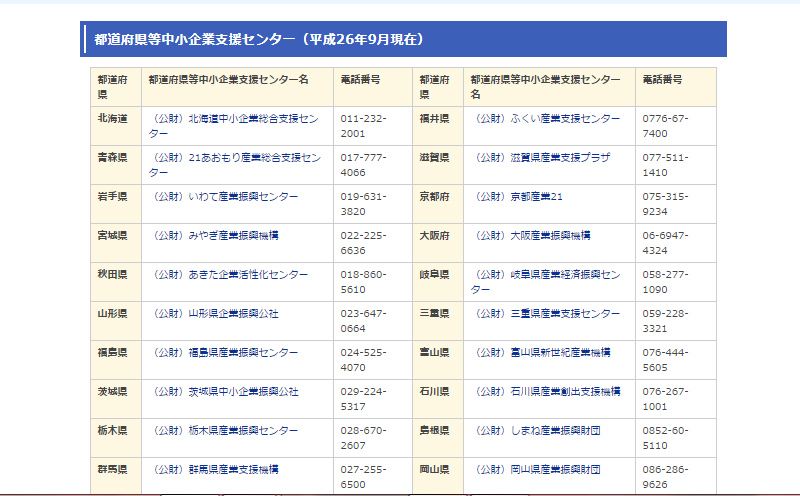This screenshot has height=496, width=800.
Task: Select the 群馬県 prefecture cell
Action: point(116,477)
